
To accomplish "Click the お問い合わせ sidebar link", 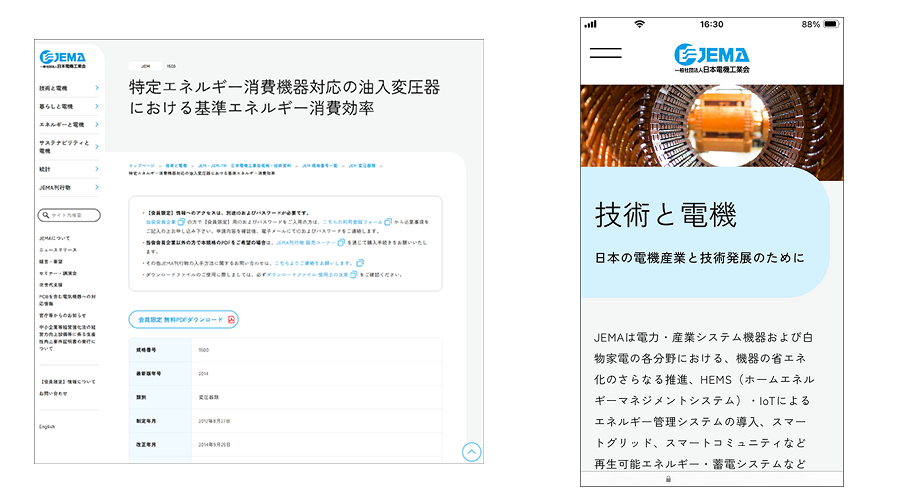I will pyautogui.click(x=52, y=393).
